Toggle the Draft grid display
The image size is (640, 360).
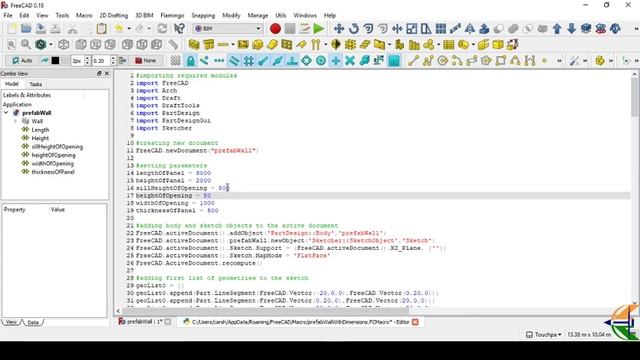click(x=176, y=61)
